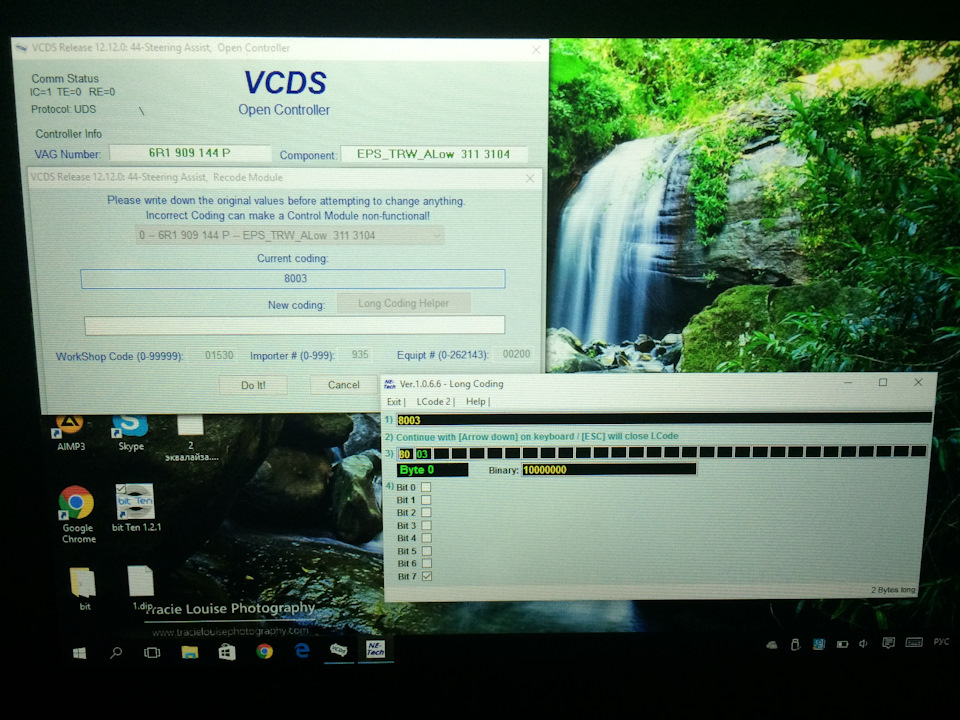Open LCode 2 menu item
960x720 pixels.
click(x=435, y=402)
